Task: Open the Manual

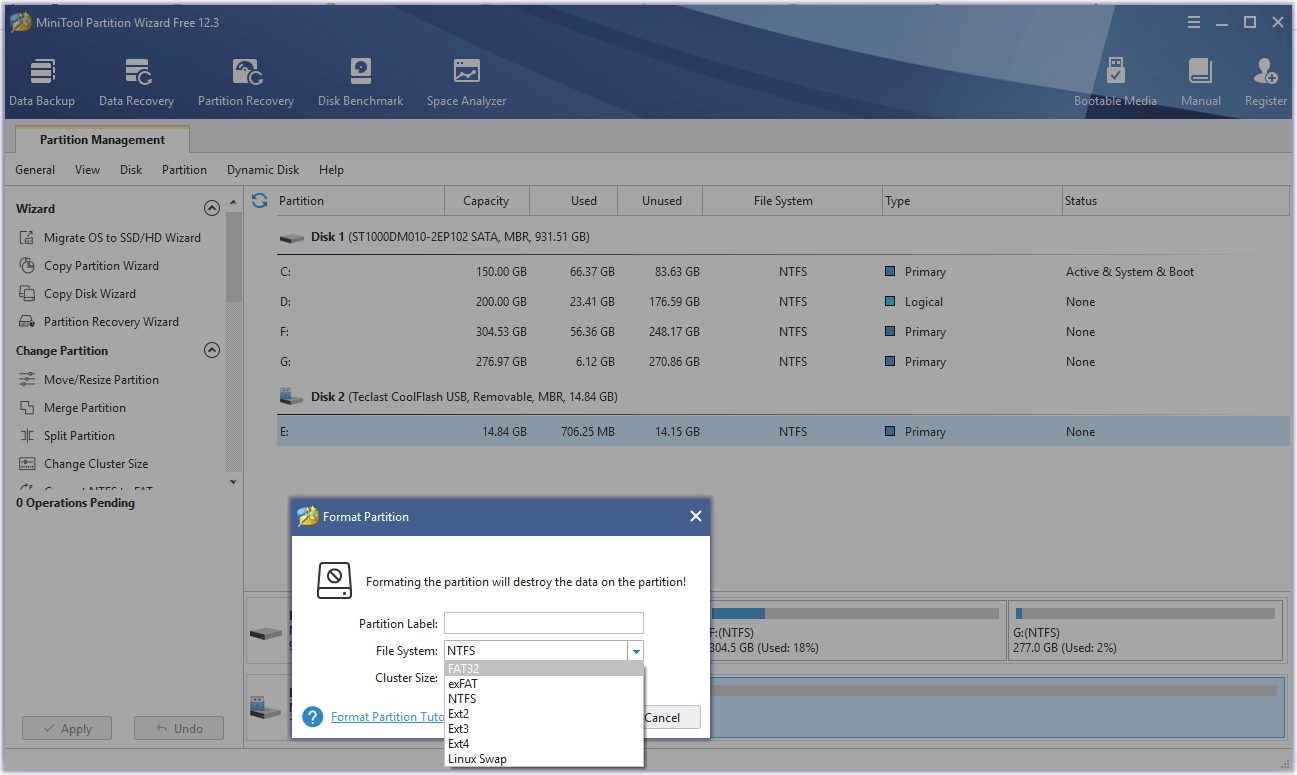Action: point(1201,82)
